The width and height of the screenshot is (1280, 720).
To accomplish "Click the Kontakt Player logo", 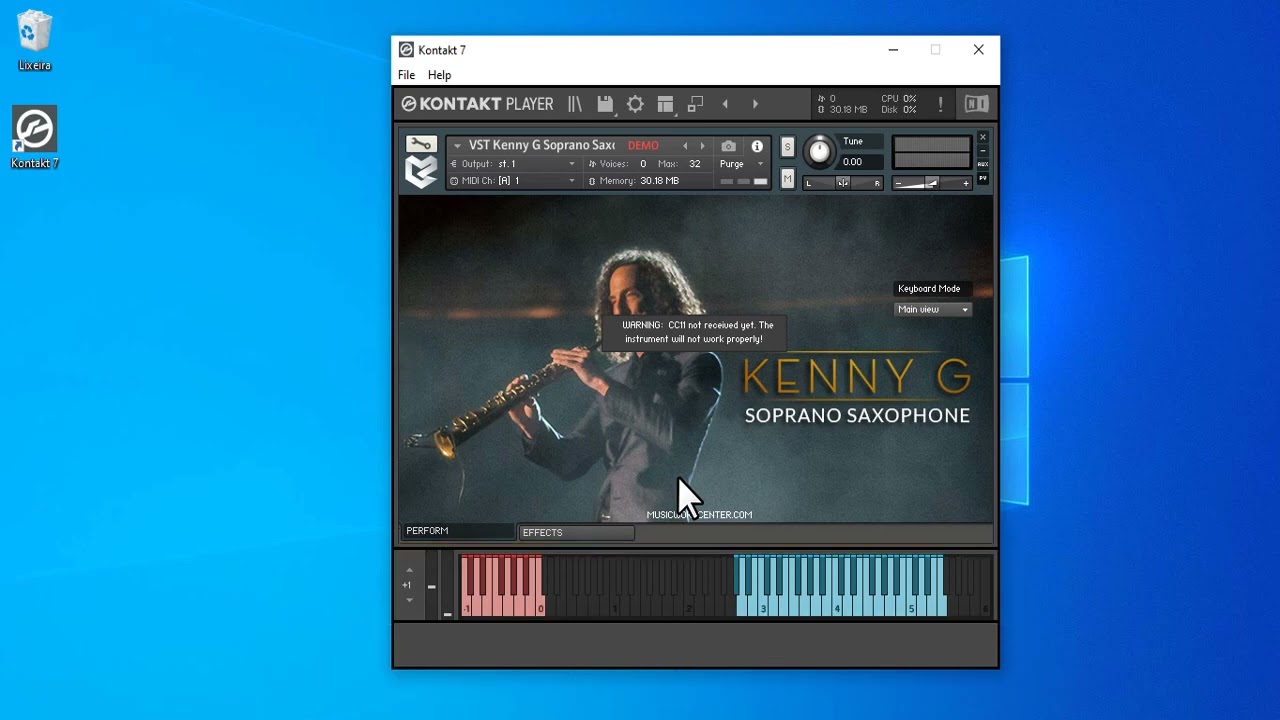I will coord(477,104).
